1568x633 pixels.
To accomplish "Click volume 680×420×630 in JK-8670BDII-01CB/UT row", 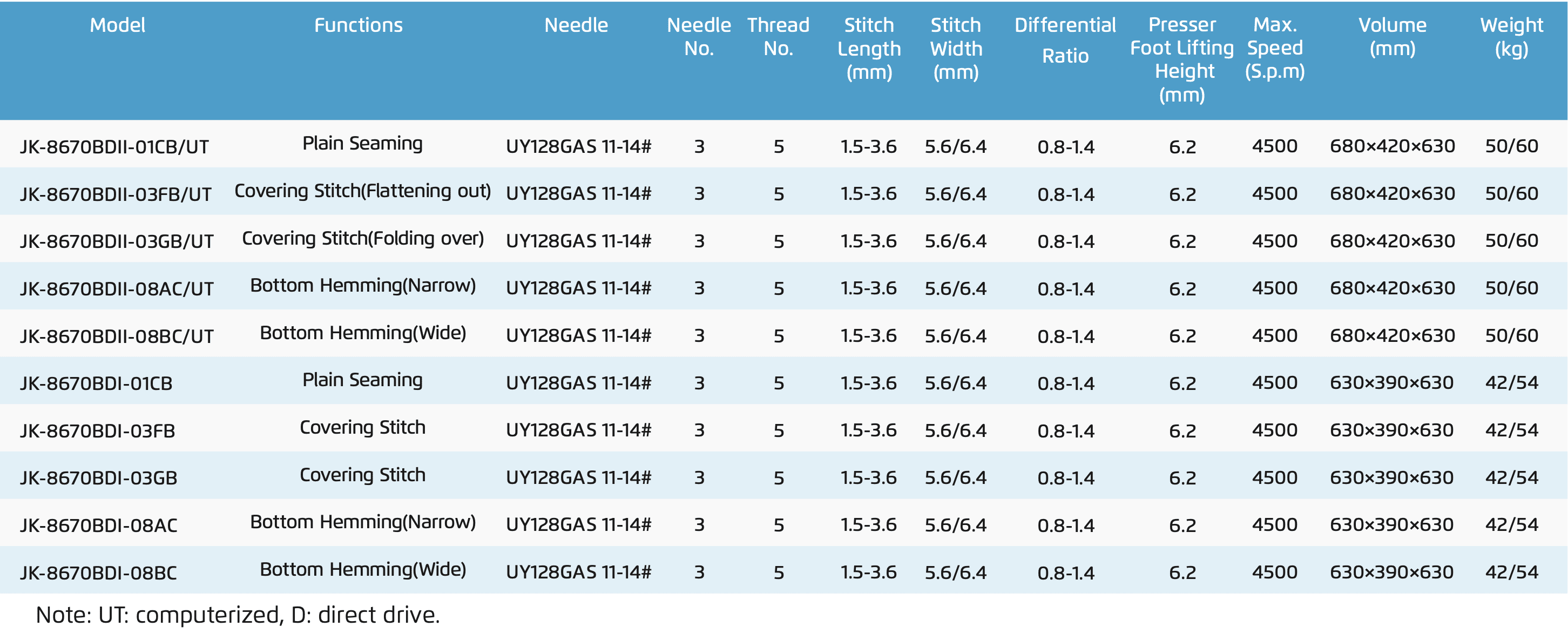I will click(1392, 146).
